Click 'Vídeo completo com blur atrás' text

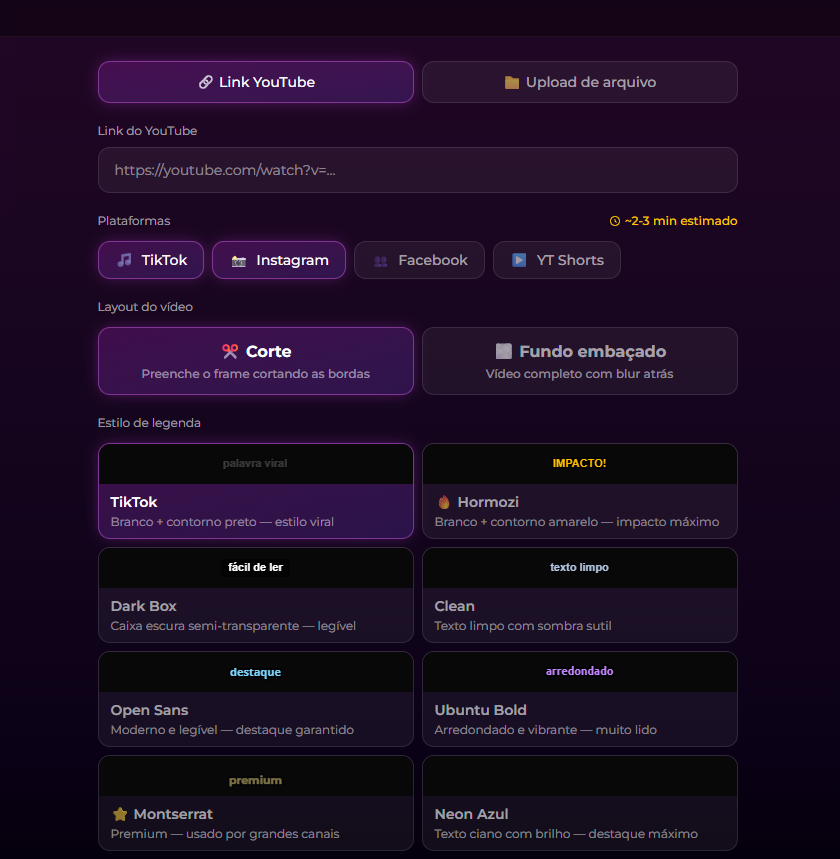coord(579,374)
